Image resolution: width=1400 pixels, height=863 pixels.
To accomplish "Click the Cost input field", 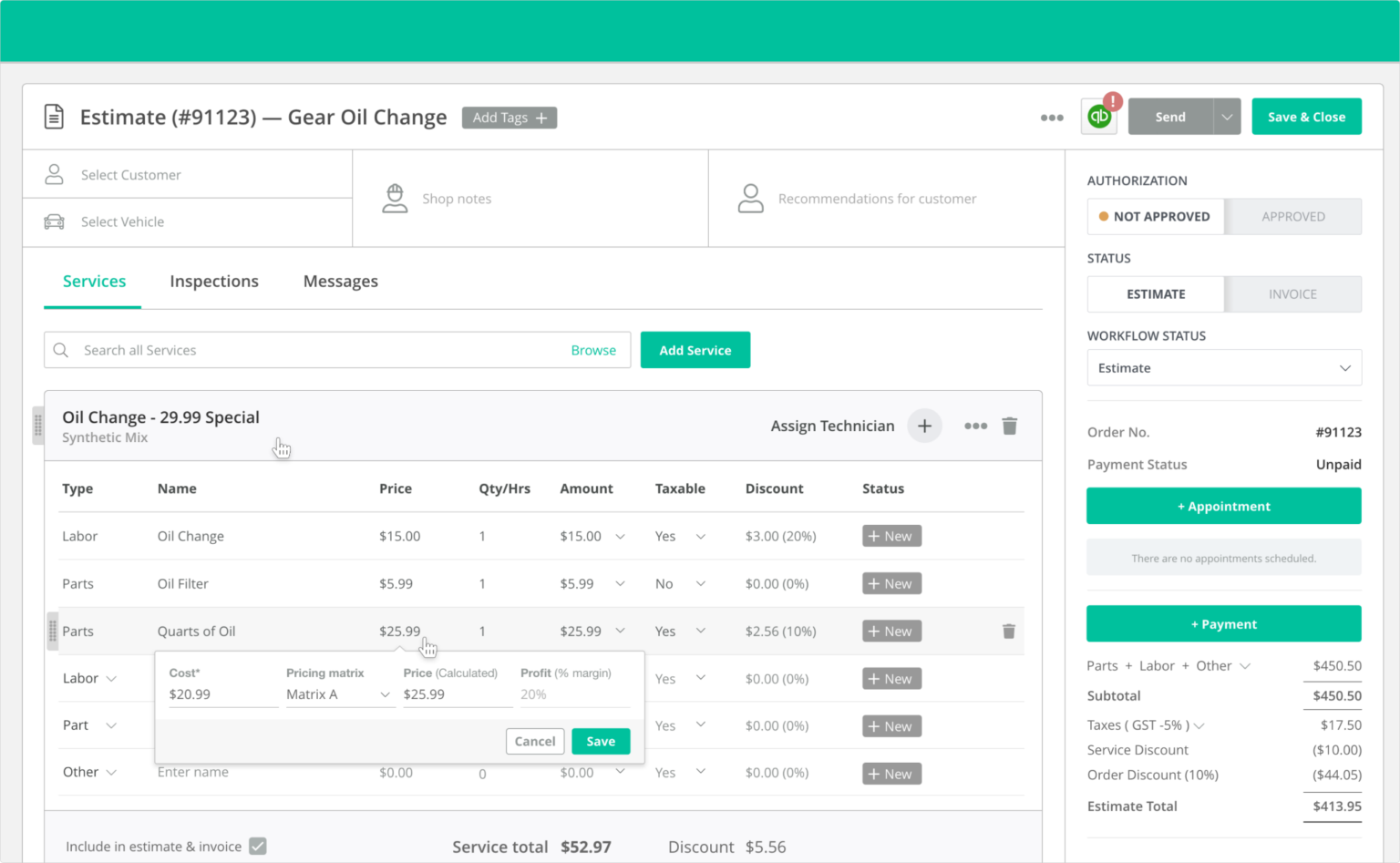I will click(x=221, y=694).
